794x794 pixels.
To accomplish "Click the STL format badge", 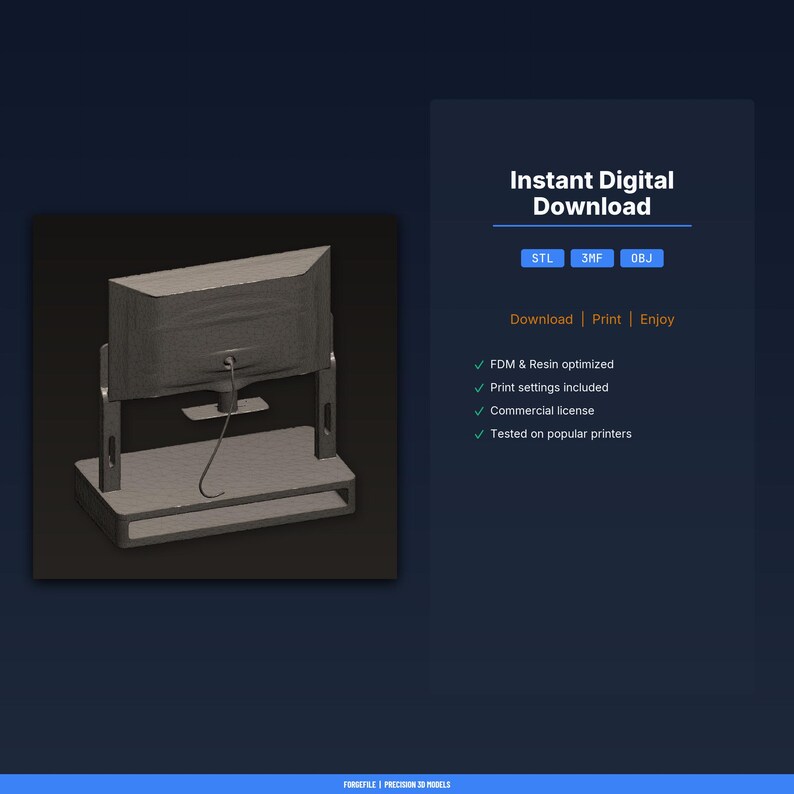I will pos(542,258).
